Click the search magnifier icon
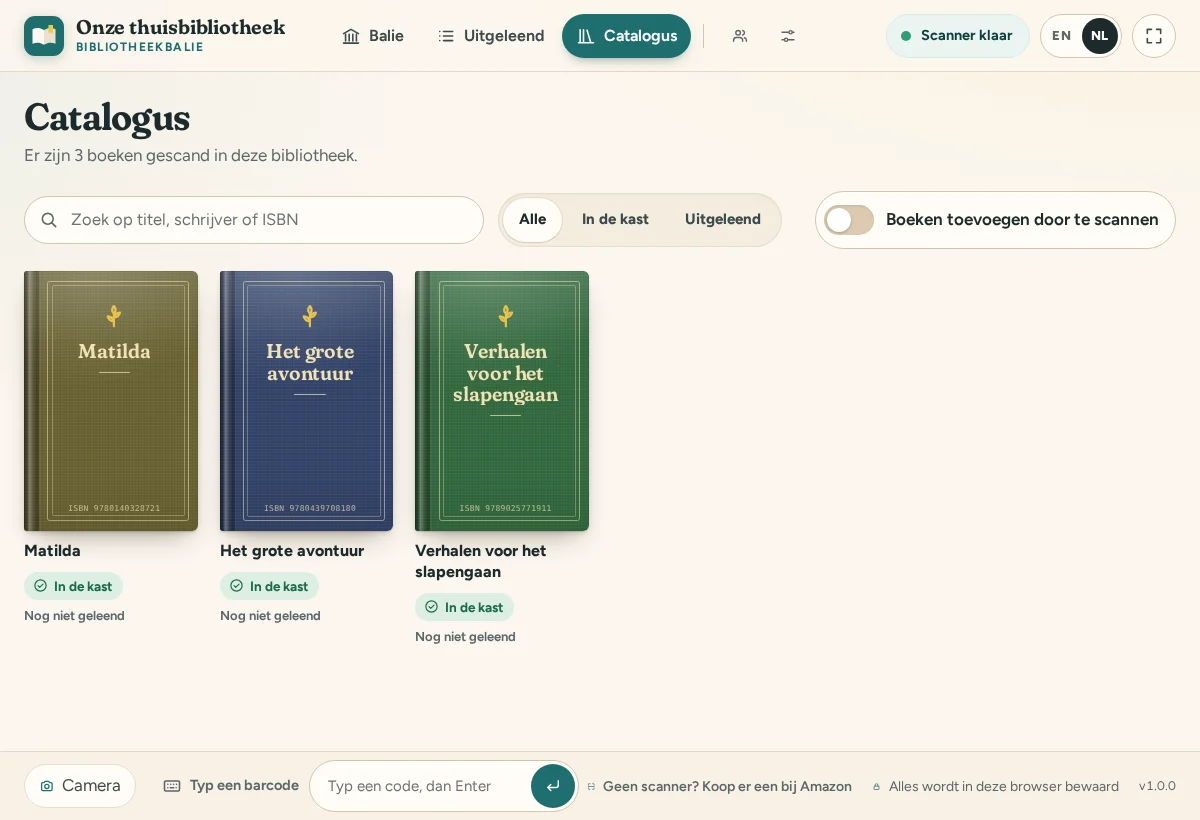Viewport: 1200px width, 820px height. click(x=49, y=220)
